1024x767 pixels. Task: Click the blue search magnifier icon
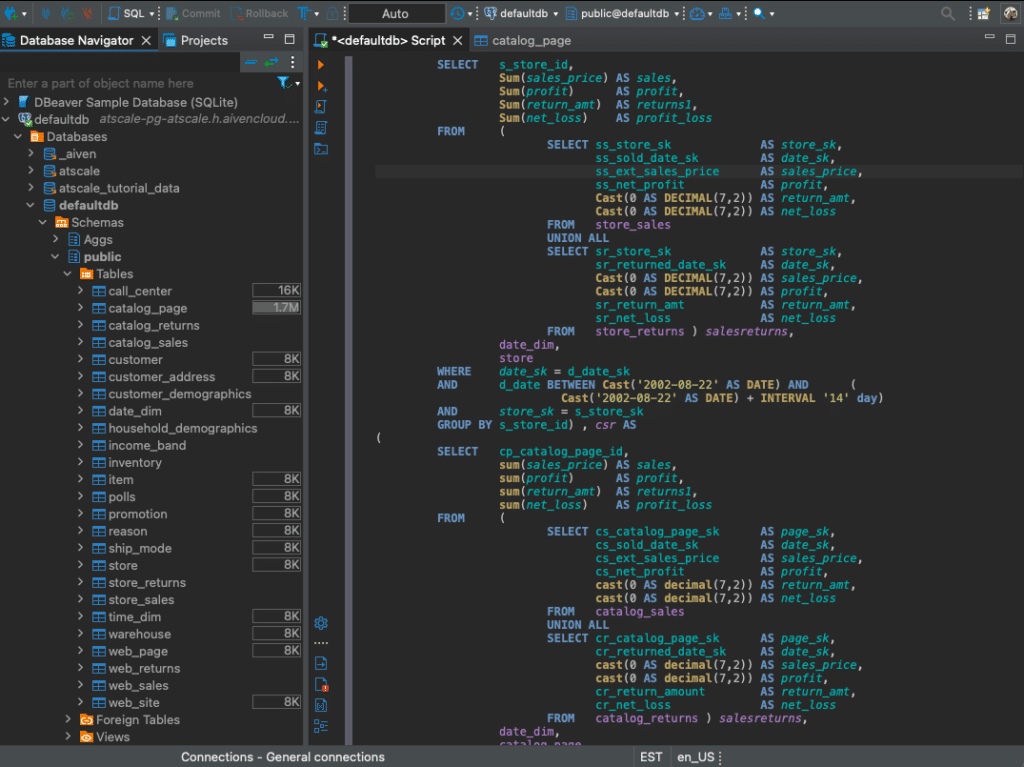759,13
